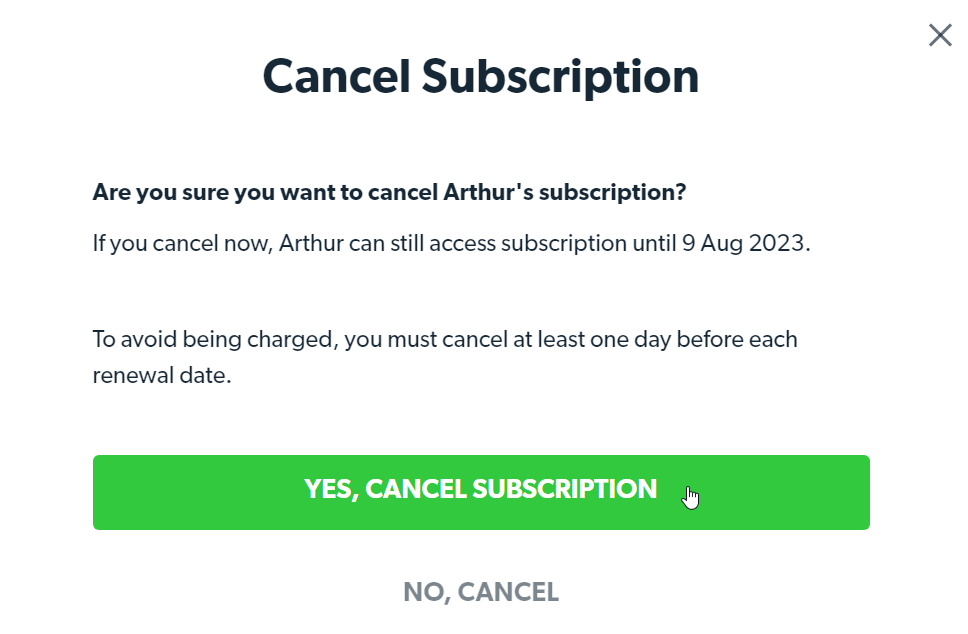
Task: Click the "If you cancel now" sentence
Action: click(451, 244)
